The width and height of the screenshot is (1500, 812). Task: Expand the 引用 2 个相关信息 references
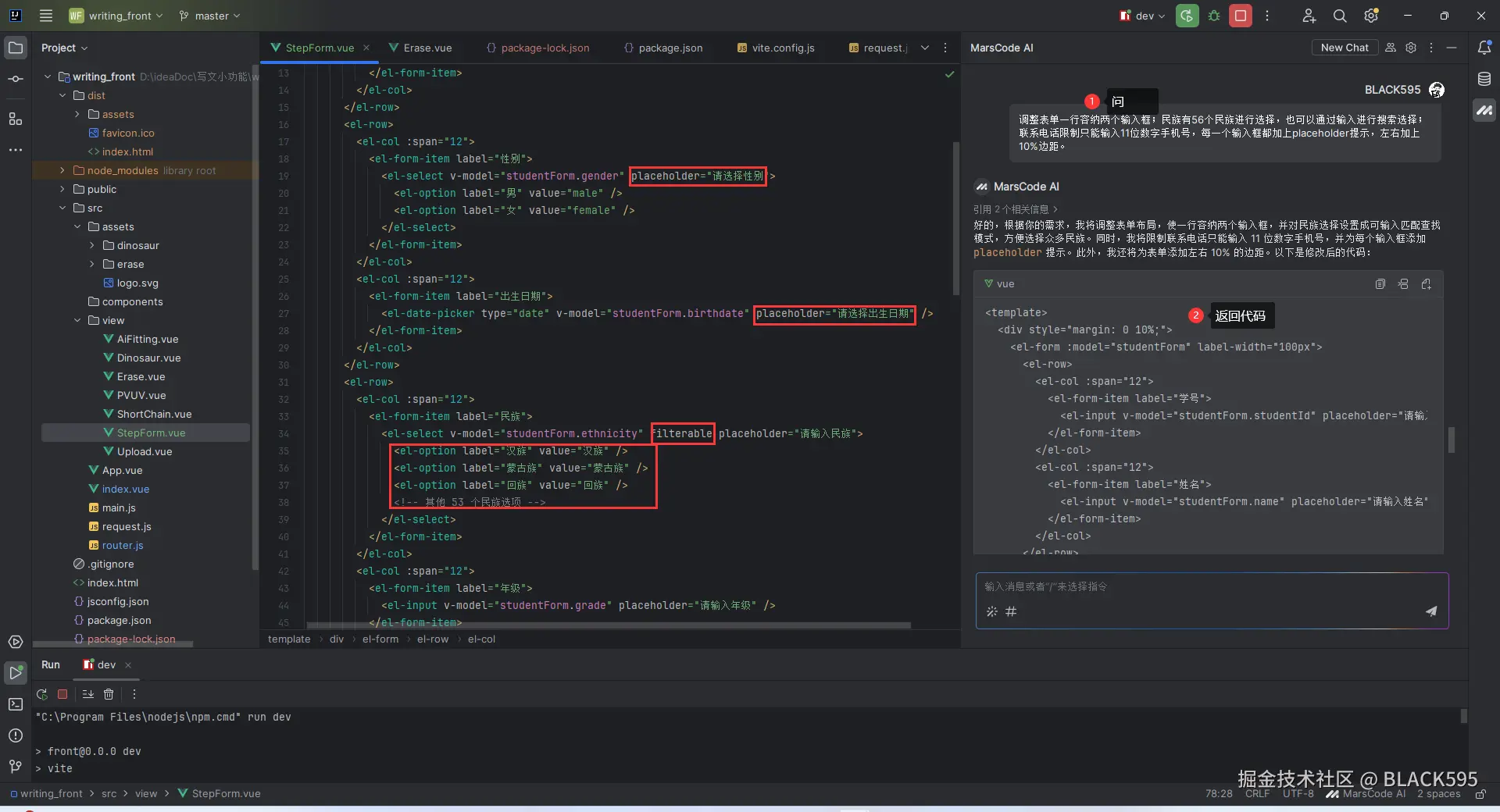click(1016, 209)
